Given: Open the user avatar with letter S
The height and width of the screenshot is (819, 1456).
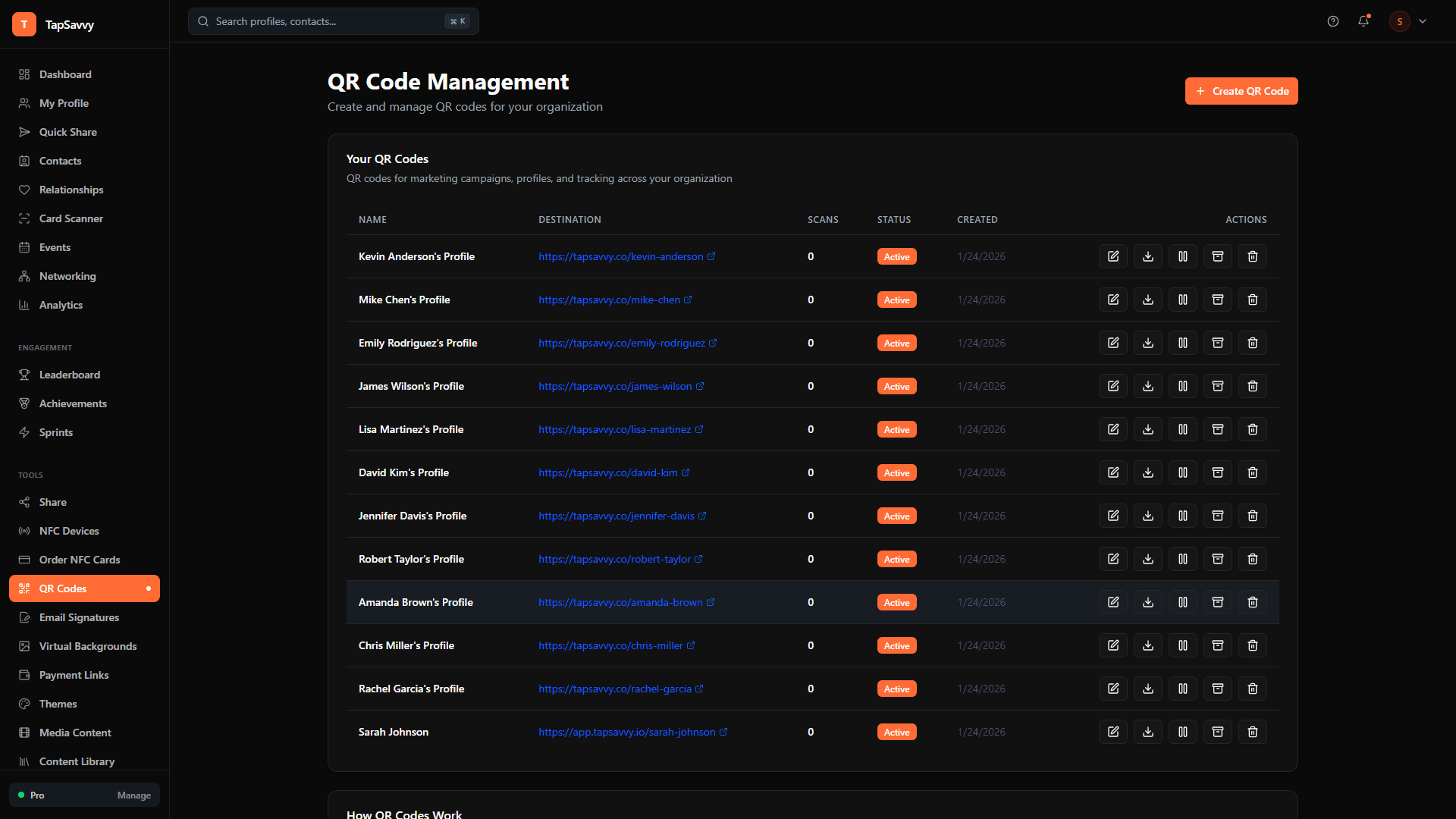Looking at the screenshot, I should [1399, 21].
